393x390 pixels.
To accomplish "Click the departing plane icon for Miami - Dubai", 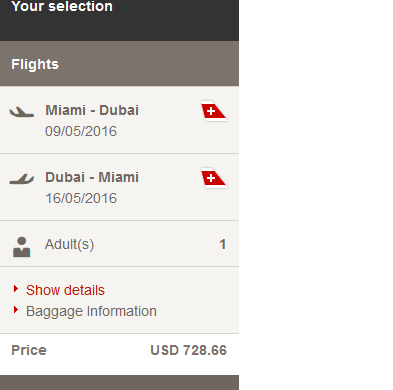I will click(22, 112).
